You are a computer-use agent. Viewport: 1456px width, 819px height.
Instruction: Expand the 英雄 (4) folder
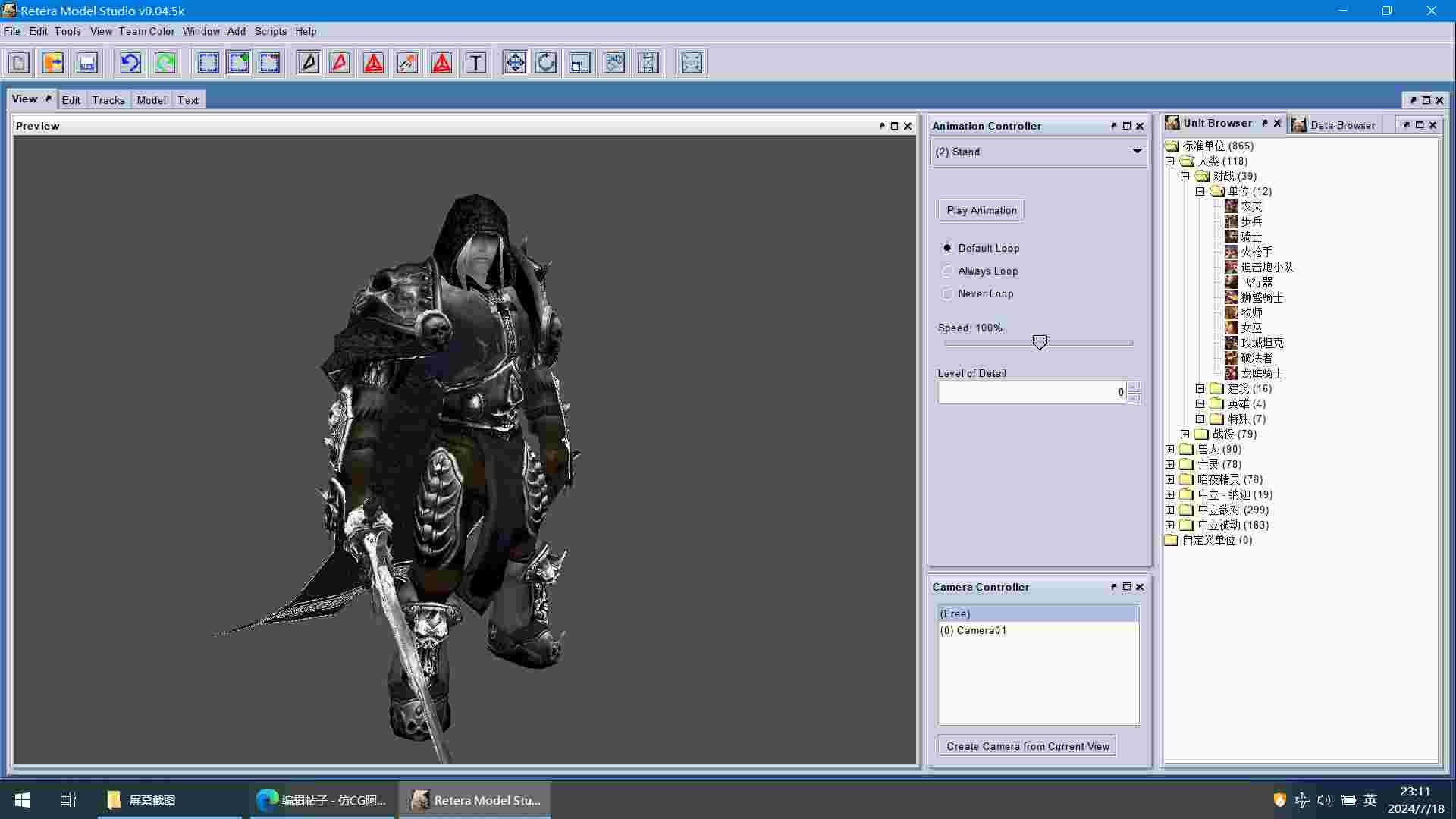pos(1200,403)
